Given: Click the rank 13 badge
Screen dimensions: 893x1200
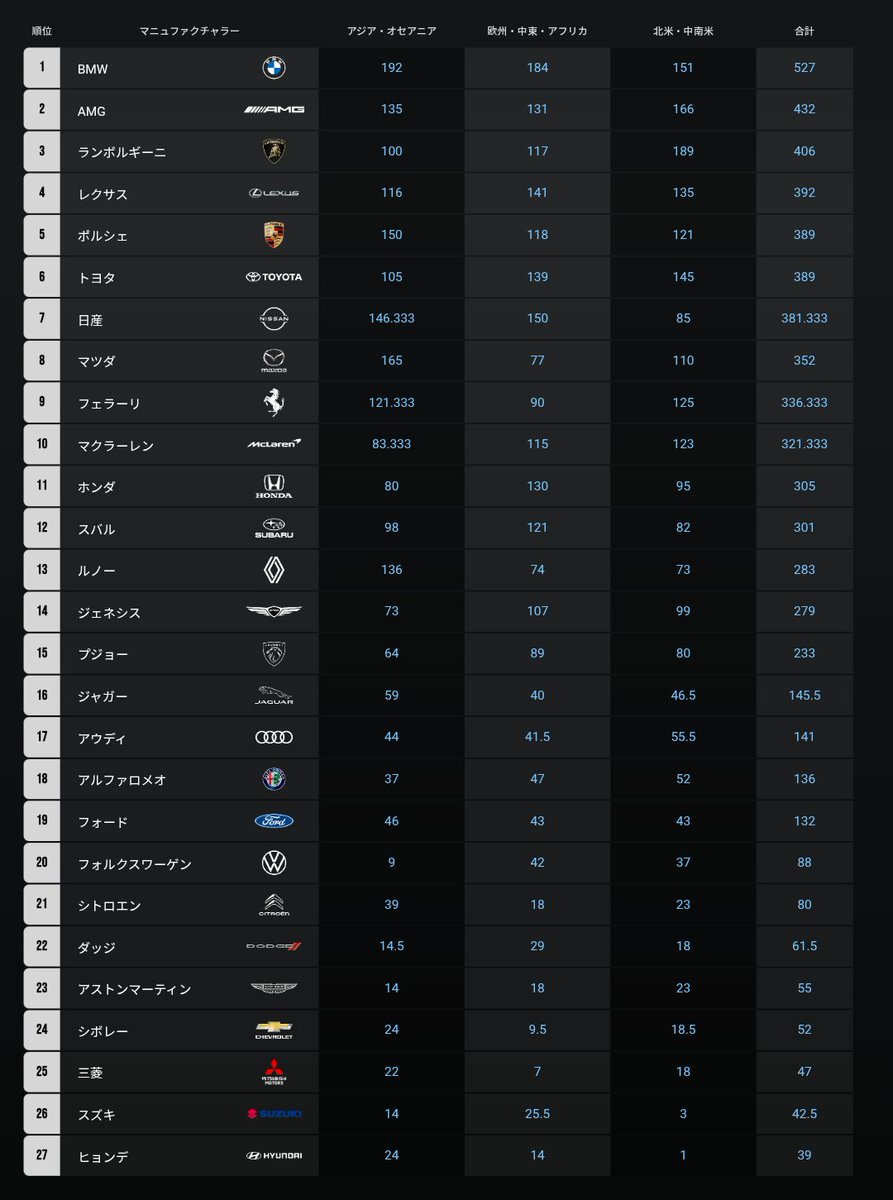Looking at the screenshot, I should coord(42,569).
